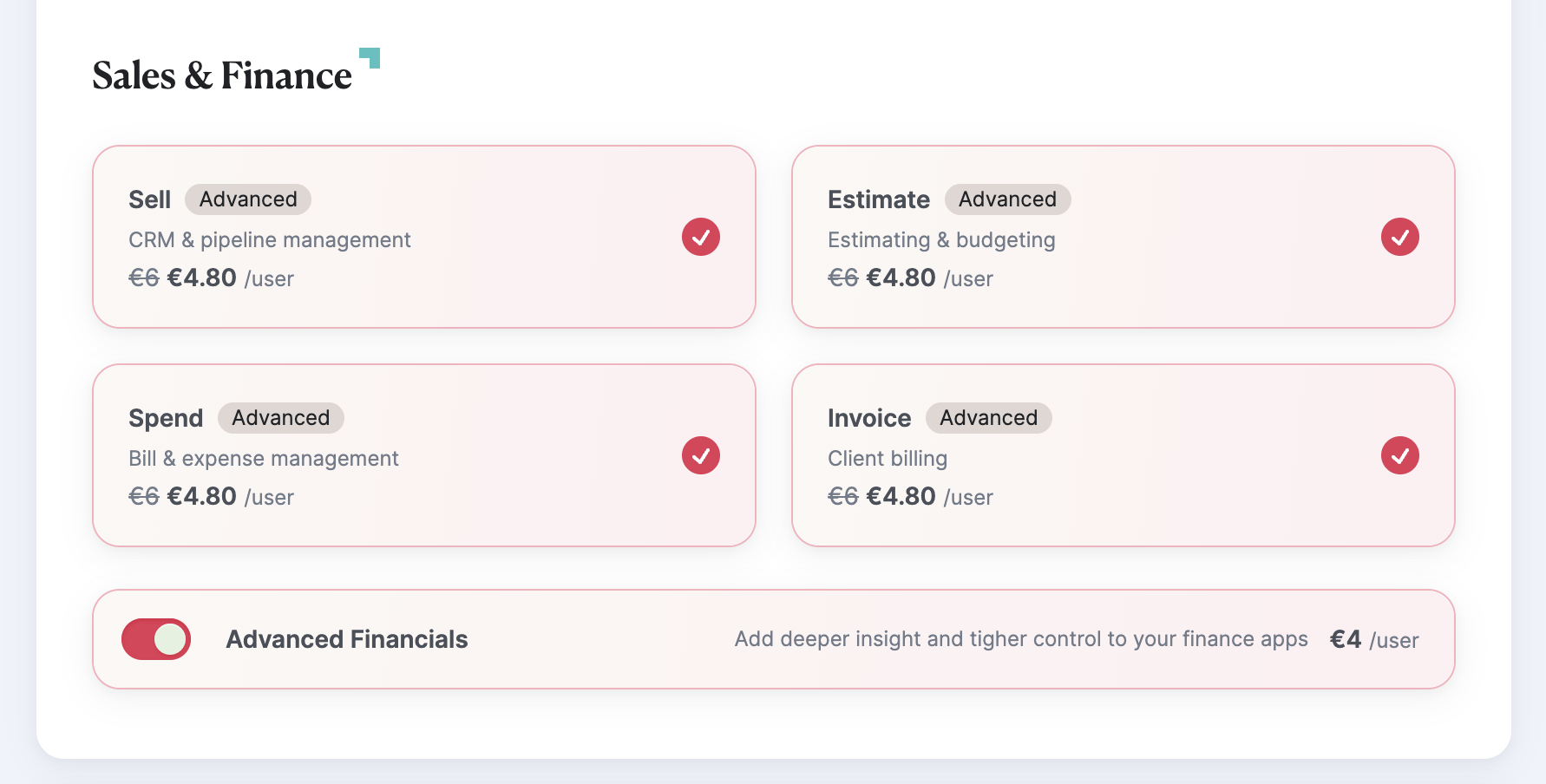The image size is (1546, 784).
Task: Uncheck the Invoice app checkmark
Action: pos(1400,455)
